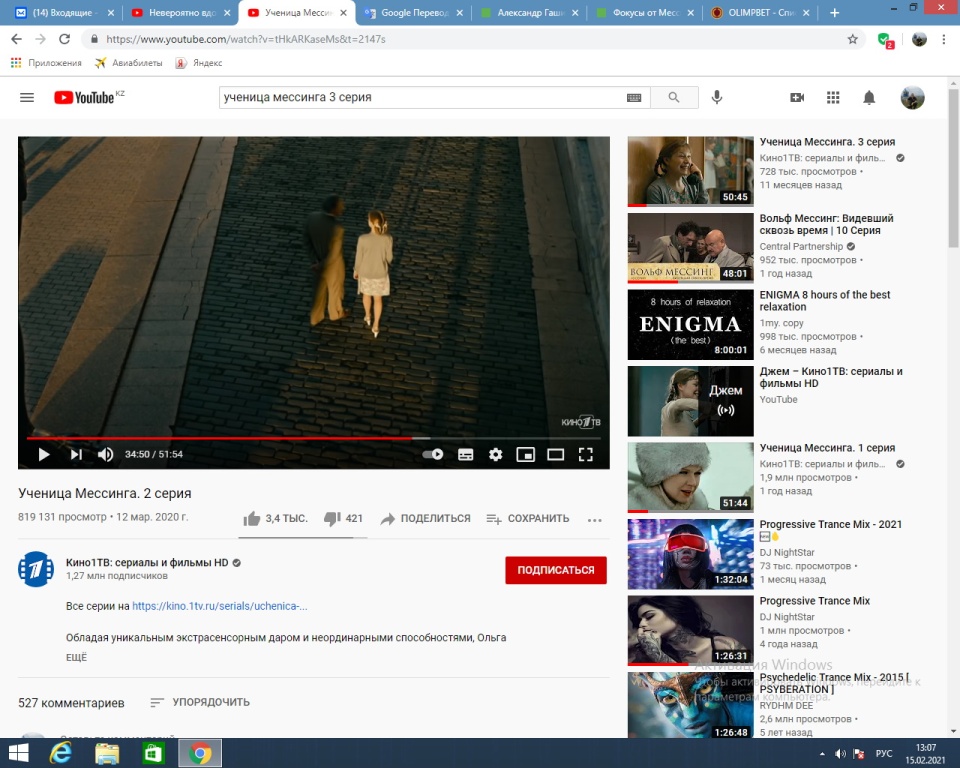This screenshot has width=960, height=768.
Task: Start voice search with microphone icon
Action: click(717, 97)
